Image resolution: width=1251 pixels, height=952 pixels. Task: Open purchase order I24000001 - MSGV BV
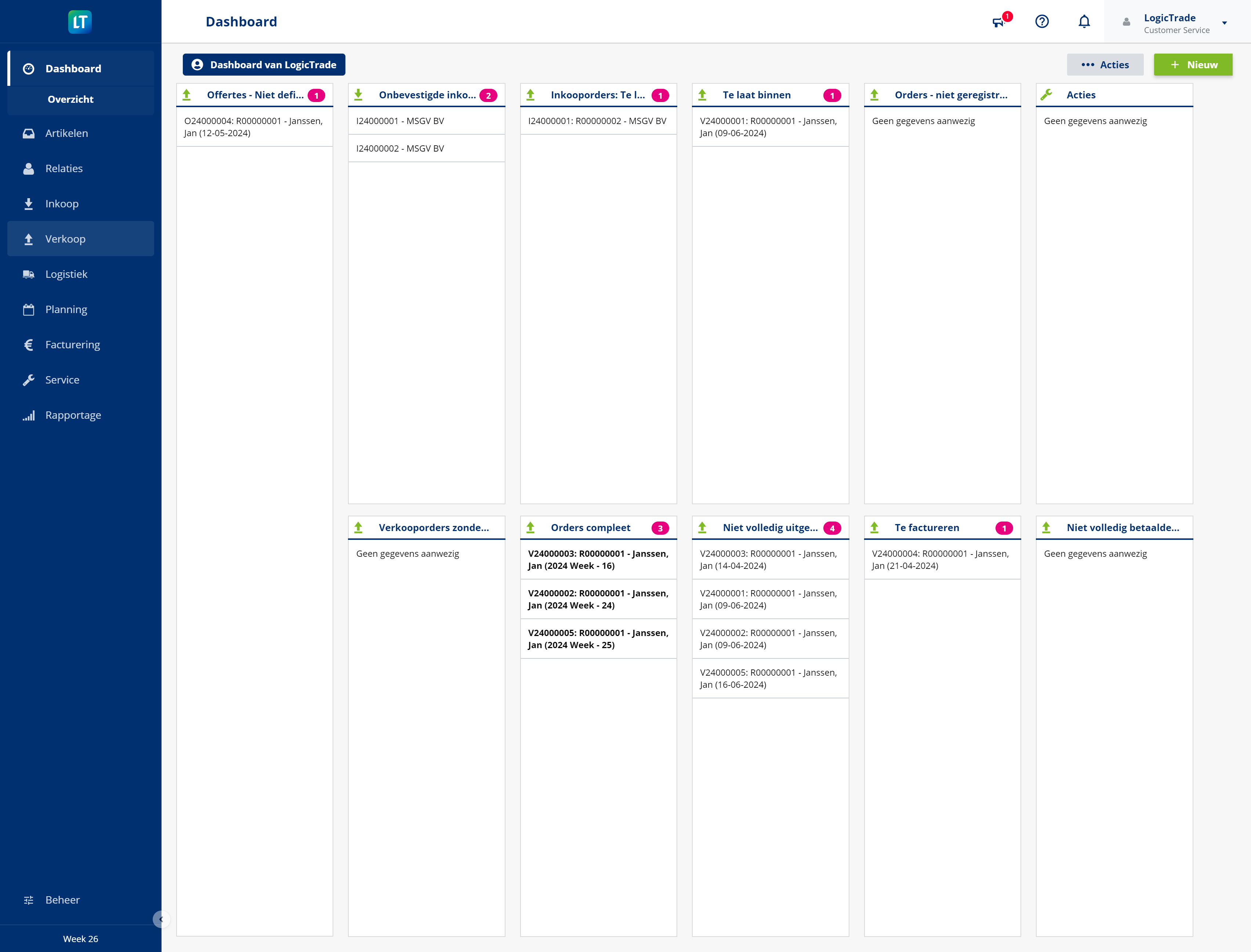[426, 121]
